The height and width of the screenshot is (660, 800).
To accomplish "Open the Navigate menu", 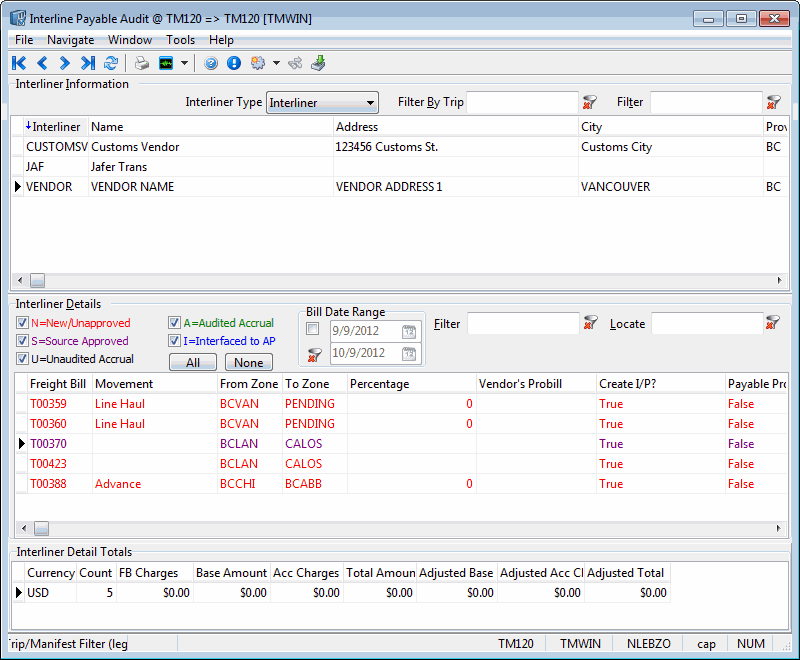I will (70, 40).
